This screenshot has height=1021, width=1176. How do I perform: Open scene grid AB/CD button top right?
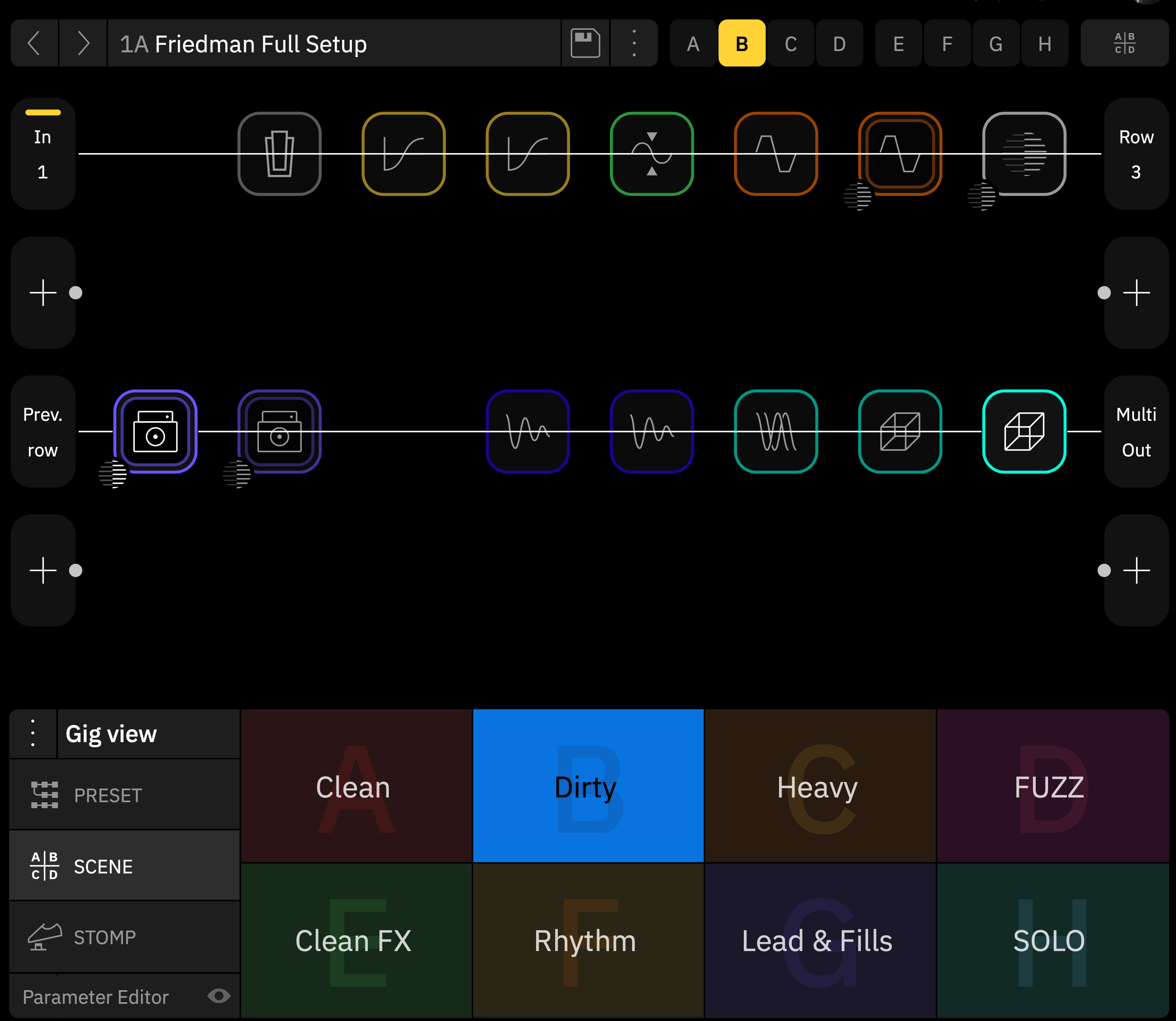[1124, 43]
